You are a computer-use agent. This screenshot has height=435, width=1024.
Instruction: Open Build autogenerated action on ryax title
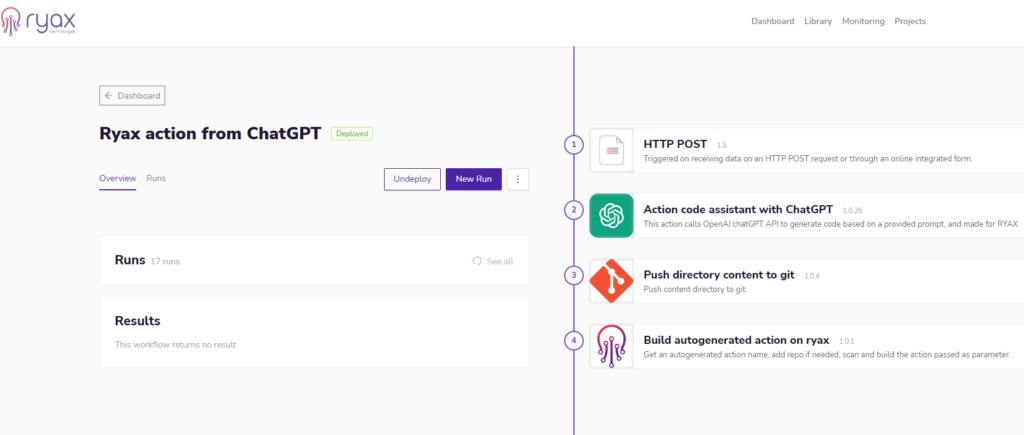(x=737, y=340)
